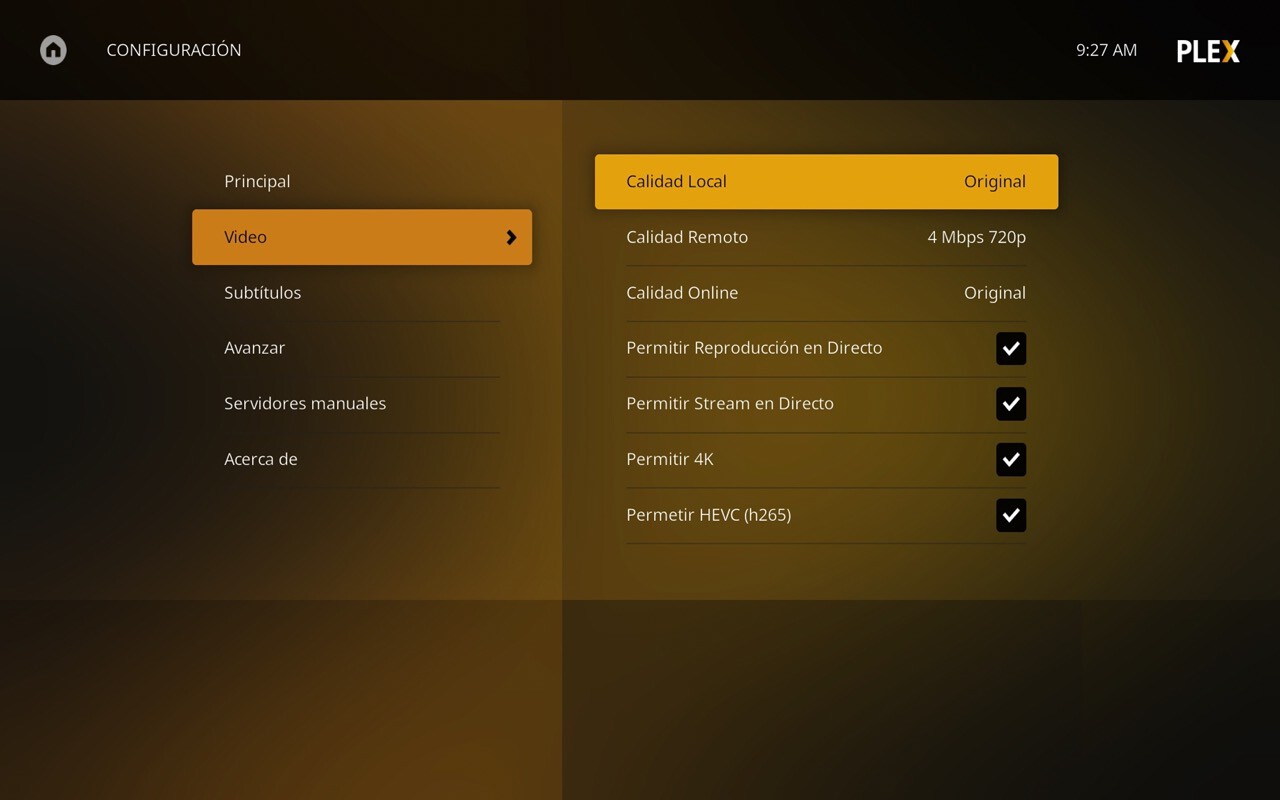Switch to the Subtítulos section
The height and width of the screenshot is (800, 1280).
click(x=262, y=292)
